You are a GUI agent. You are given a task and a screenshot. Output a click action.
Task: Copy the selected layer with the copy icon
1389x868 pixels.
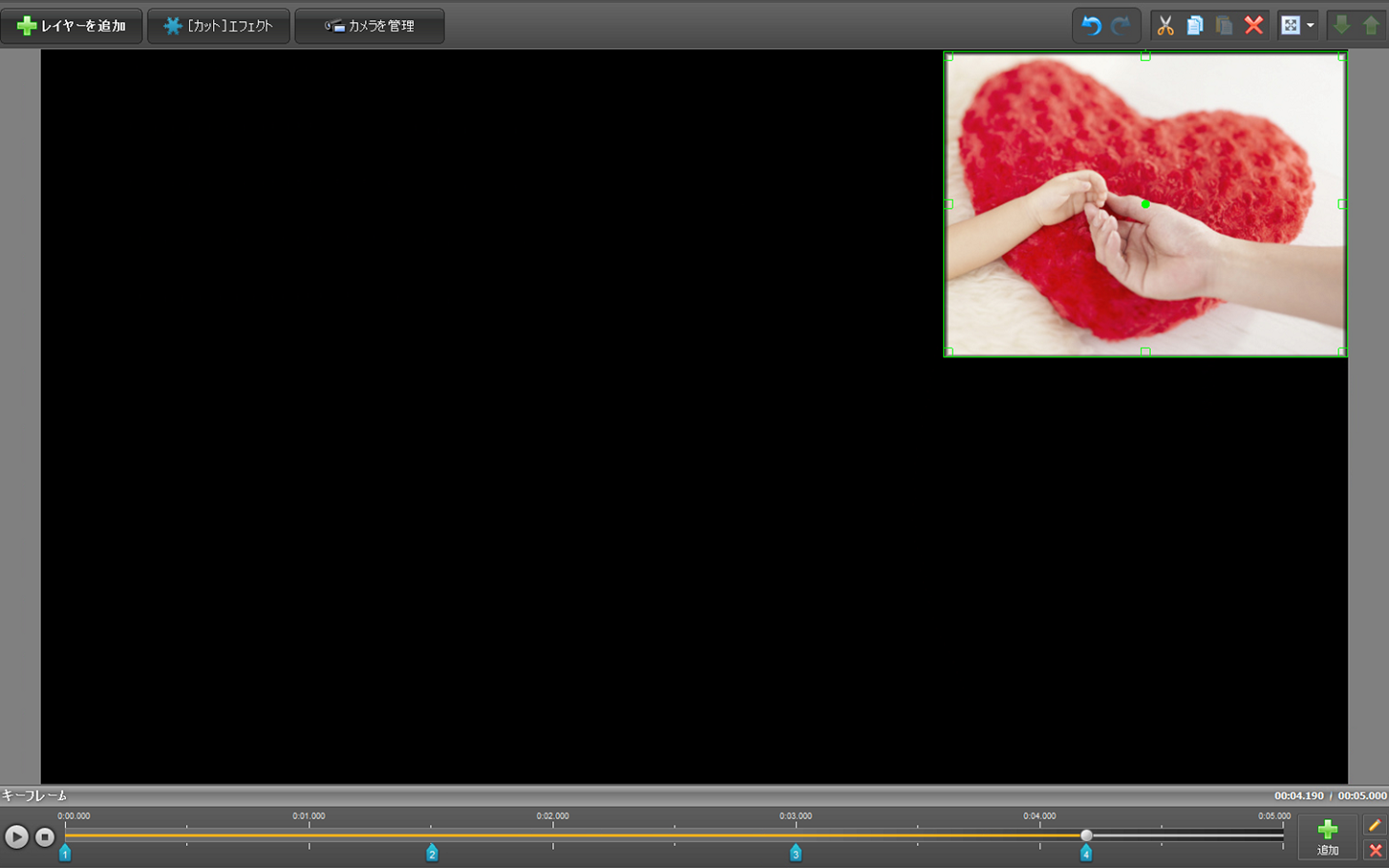(x=1194, y=26)
